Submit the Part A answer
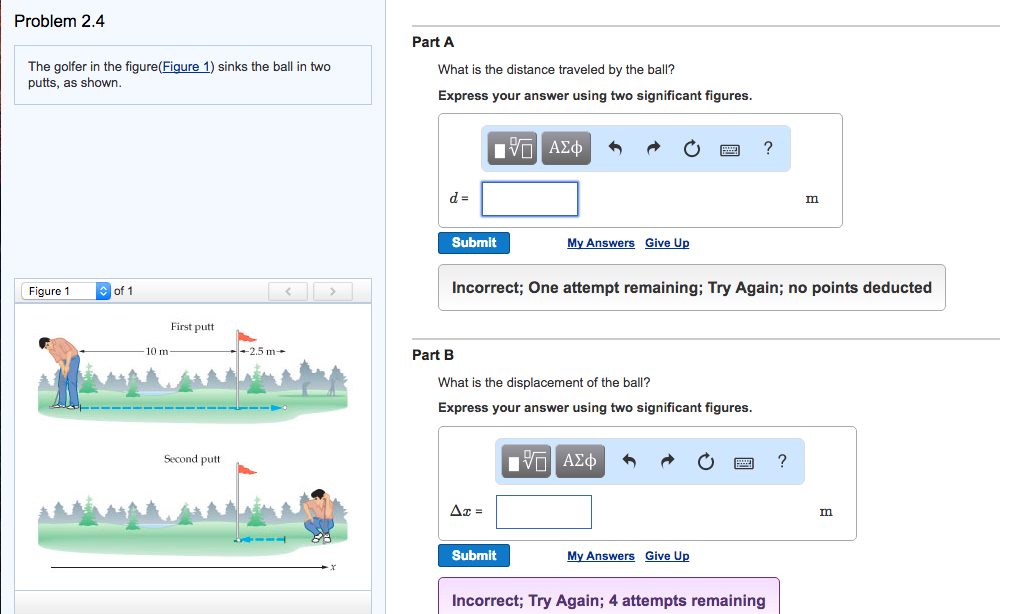The height and width of the screenshot is (614, 1012). [473, 242]
